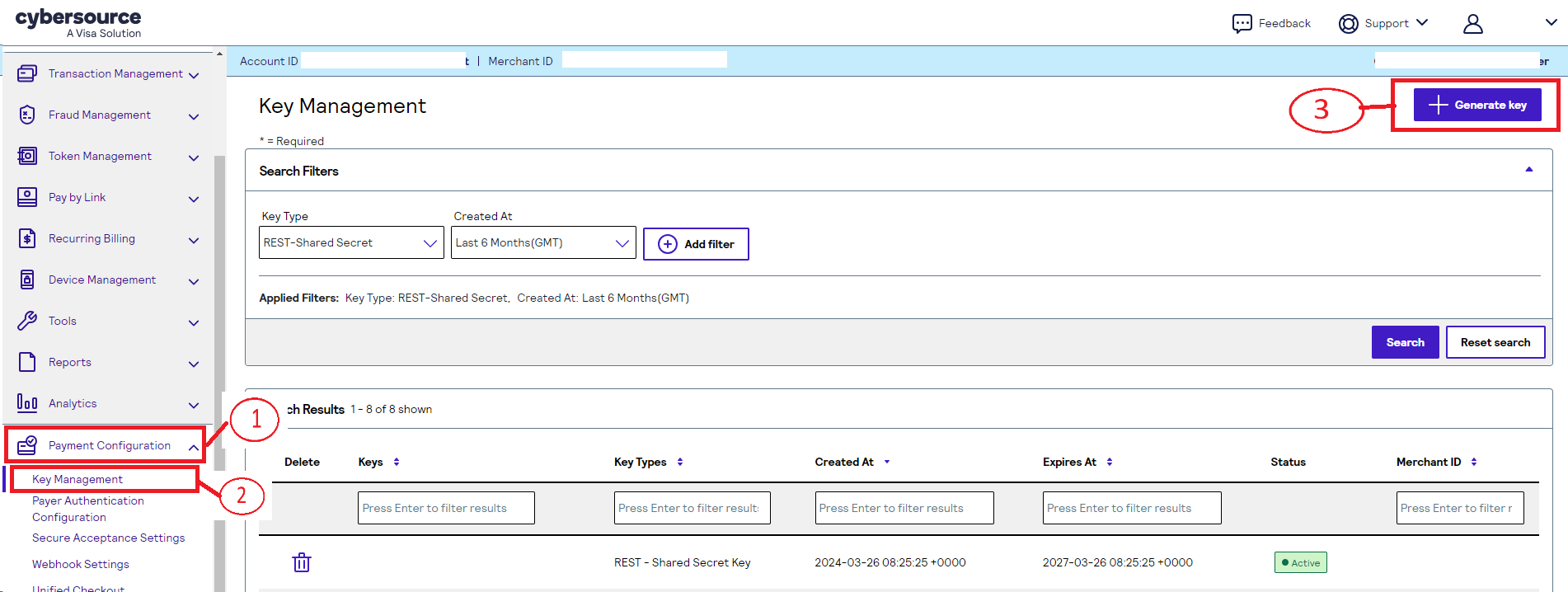Click the Reset search button

1495,342
